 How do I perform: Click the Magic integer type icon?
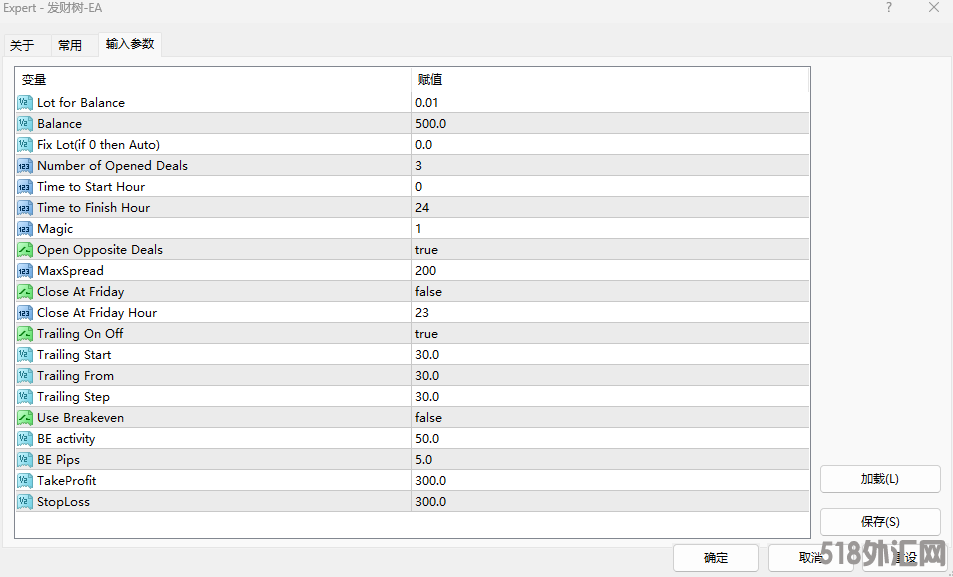coord(25,229)
